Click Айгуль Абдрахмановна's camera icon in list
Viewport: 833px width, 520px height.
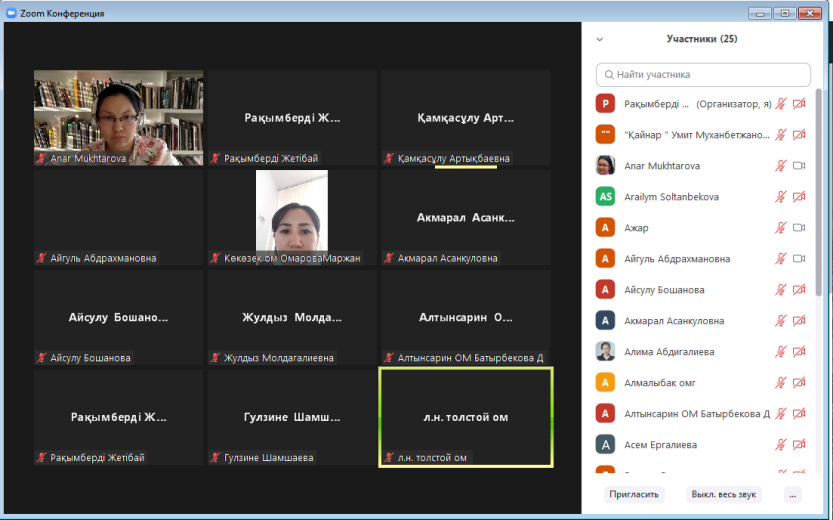(x=799, y=259)
